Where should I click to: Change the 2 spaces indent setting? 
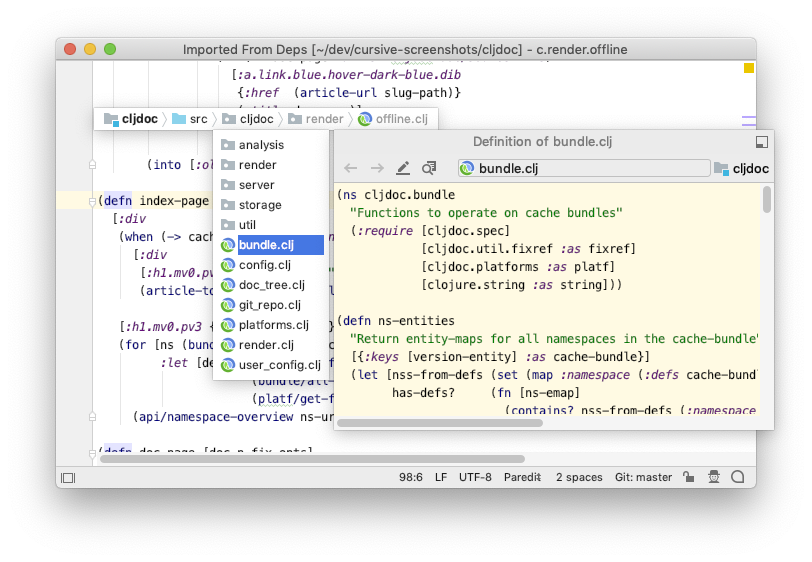click(579, 477)
